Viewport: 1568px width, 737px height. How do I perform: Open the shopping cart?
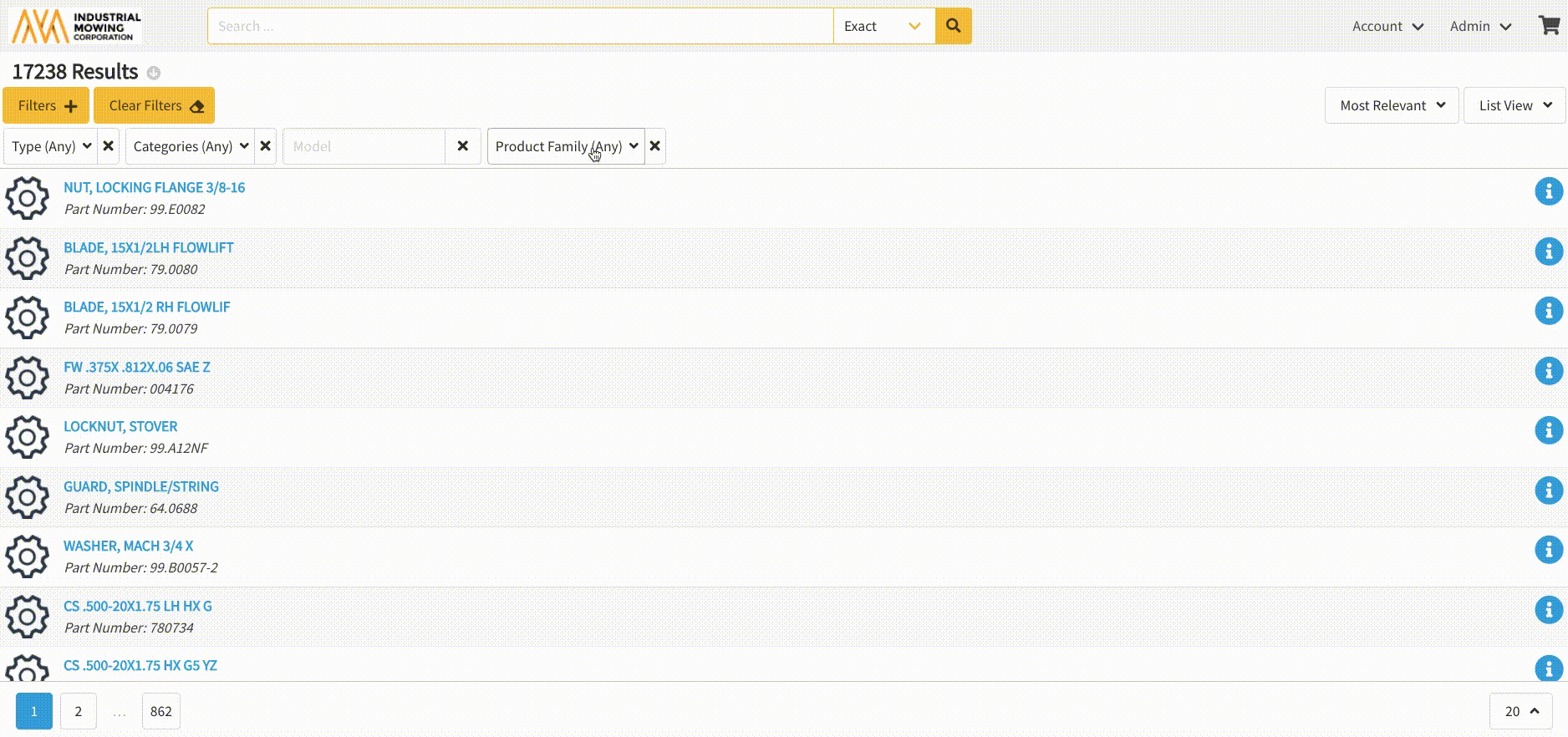coord(1548,26)
